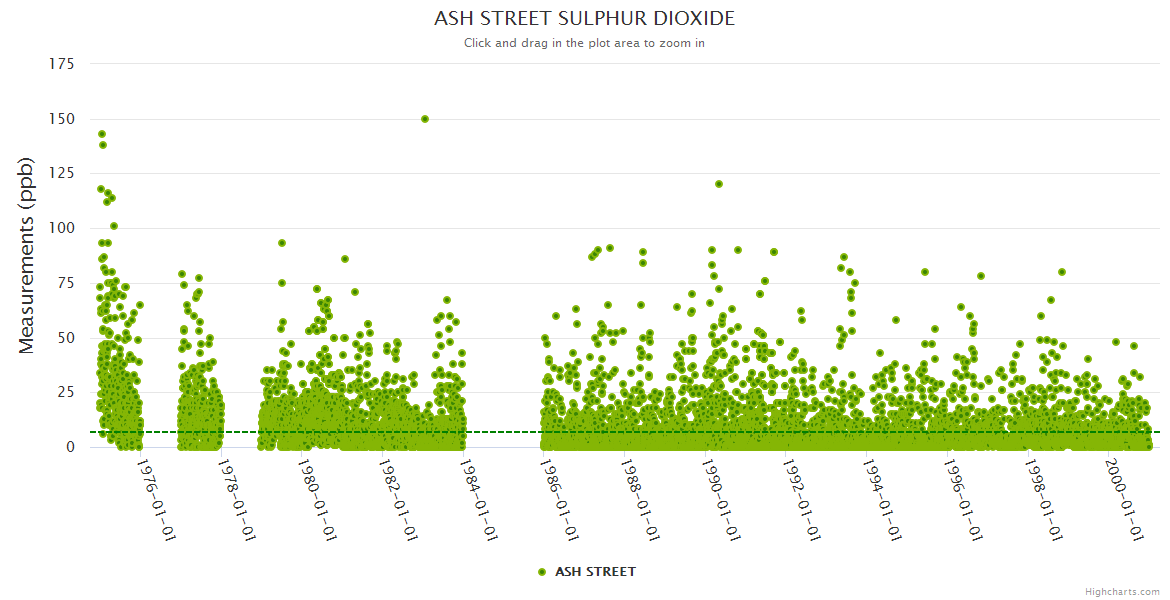Click the 93 ppb point before 1980
The width and height of the screenshot is (1170, 600).
coord(282,243)
